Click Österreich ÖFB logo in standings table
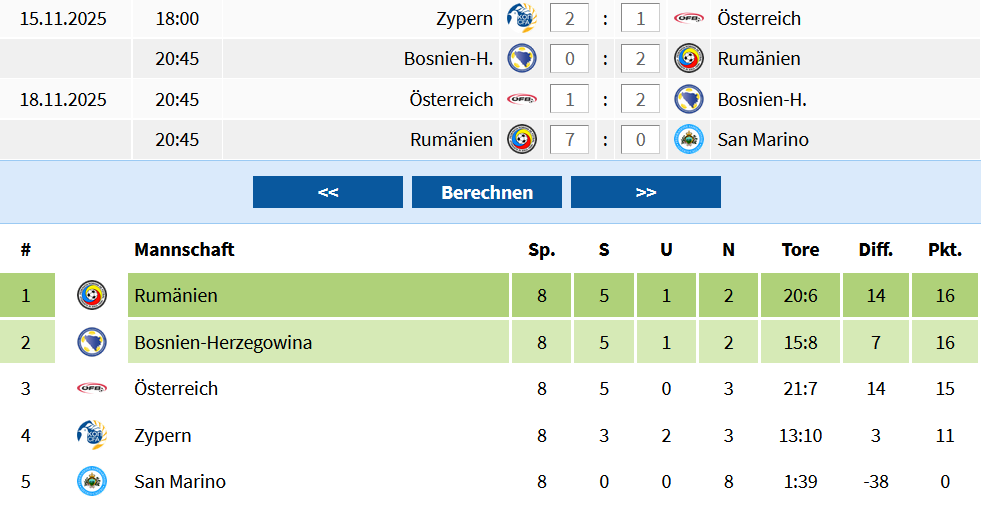This screenshot has width=981, height=506. (92, 388)
